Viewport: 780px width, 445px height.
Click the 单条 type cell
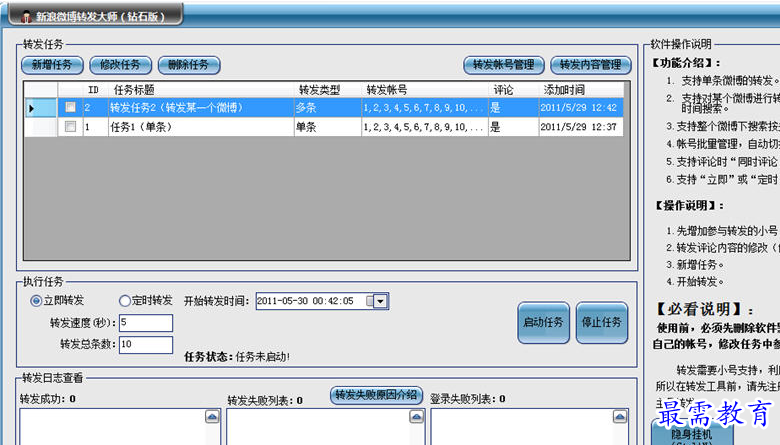[x=327, y=127]
